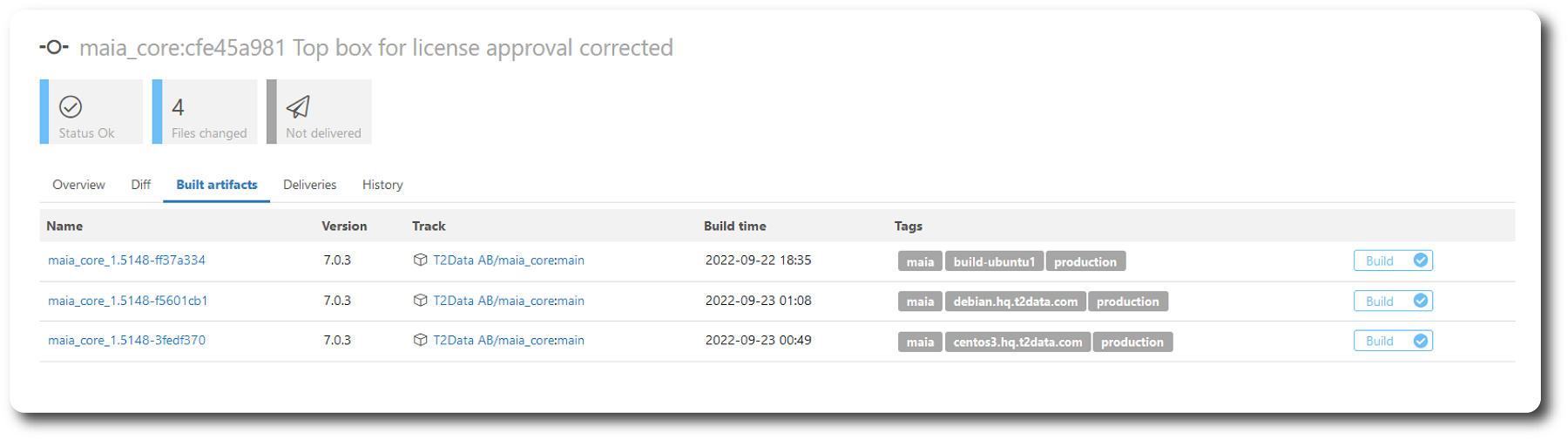Viewport: 1568px width, 440px height.
Task: Open artifact maia_core_1.5148-f5601cb1 link
Action: pos(128,300)
